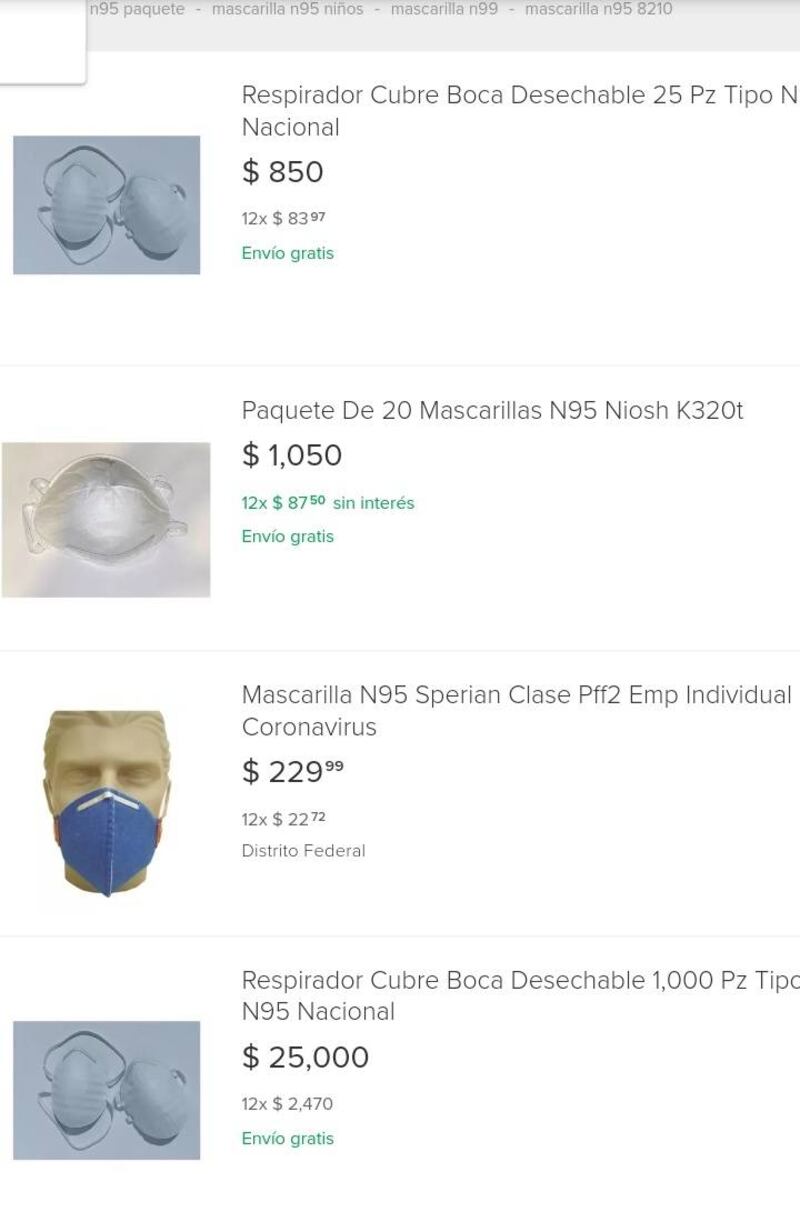Click the 1,000 Pz respirador product thumbnail

click(x=106, y=1090)
